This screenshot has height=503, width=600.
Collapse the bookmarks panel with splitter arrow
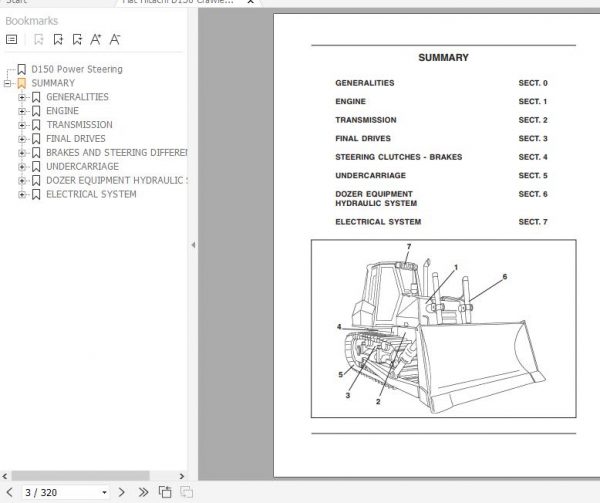pyautogui.click(x=193, y=245)
